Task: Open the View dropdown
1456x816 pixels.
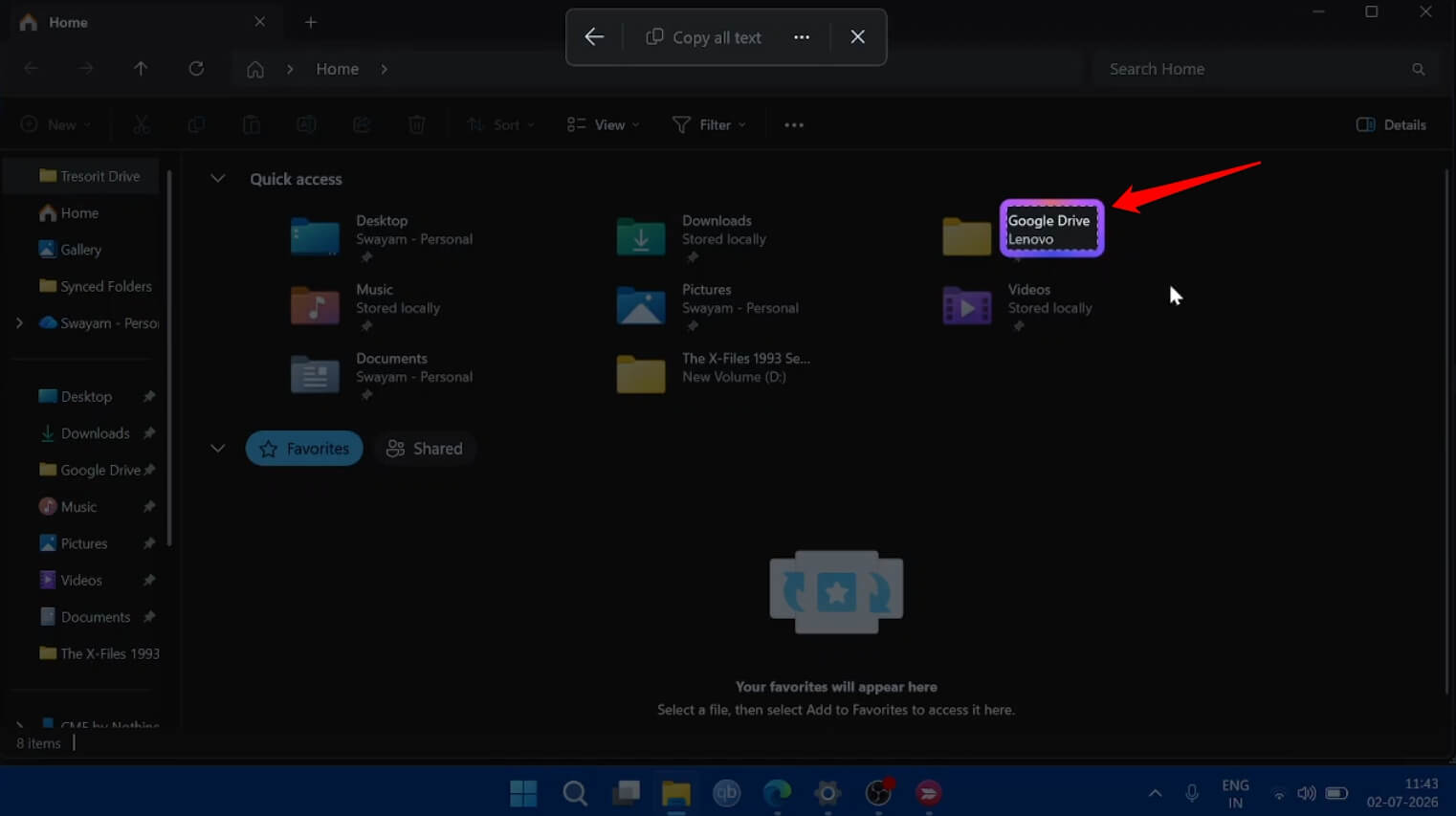Action: pos(603,124)
